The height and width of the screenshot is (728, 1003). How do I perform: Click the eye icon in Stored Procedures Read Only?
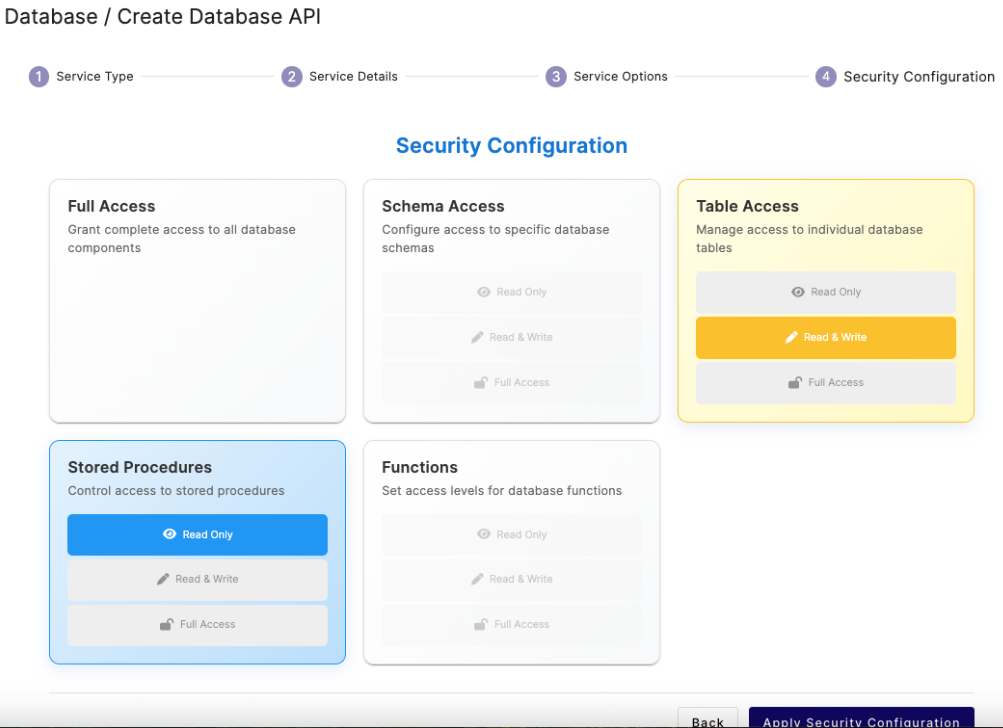point(169,534)
